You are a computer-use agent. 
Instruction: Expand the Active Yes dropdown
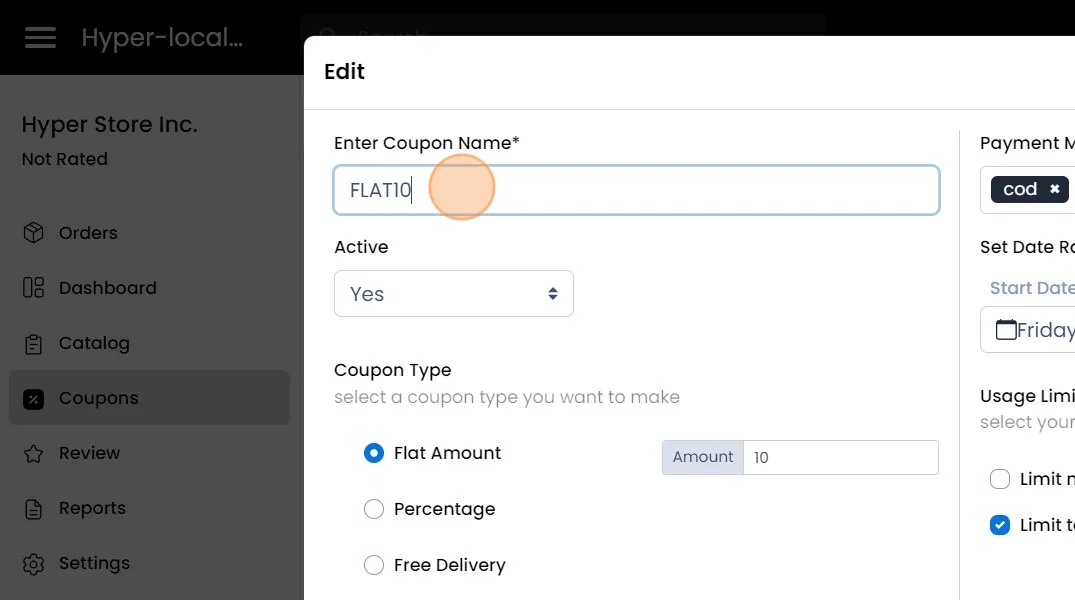(453, 294)
